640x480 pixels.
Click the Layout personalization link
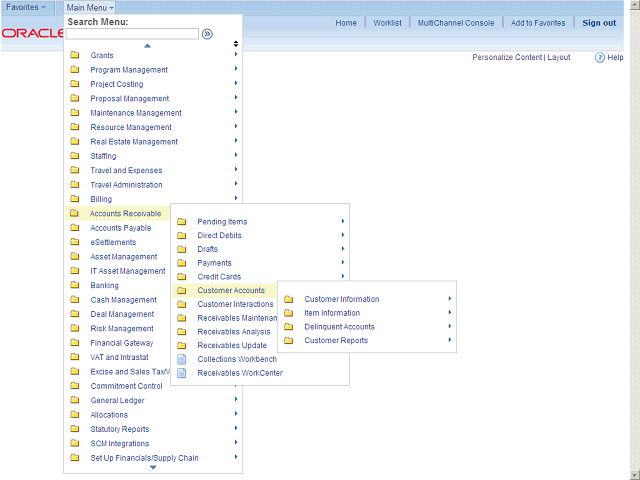point(559,58)
